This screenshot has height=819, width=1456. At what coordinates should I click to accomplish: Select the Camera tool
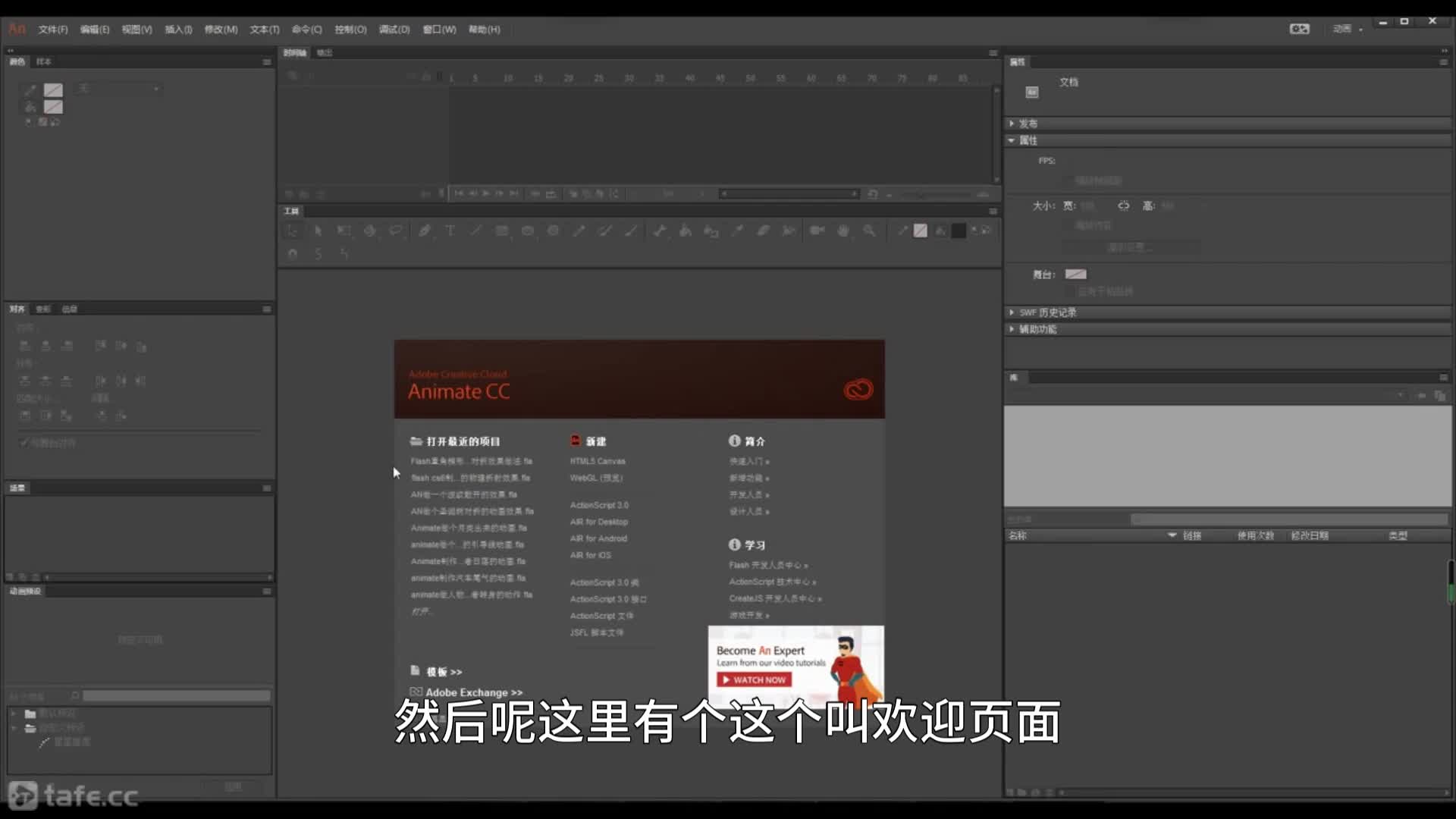(x=817, y=231)
